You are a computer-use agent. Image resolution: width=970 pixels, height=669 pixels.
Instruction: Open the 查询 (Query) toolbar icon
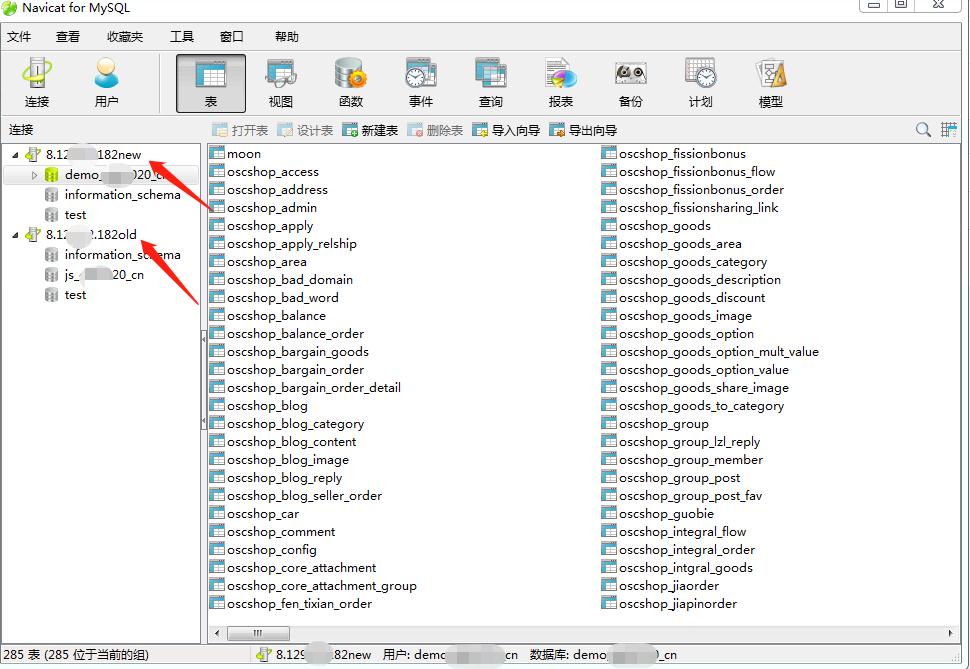coord(491,82)
